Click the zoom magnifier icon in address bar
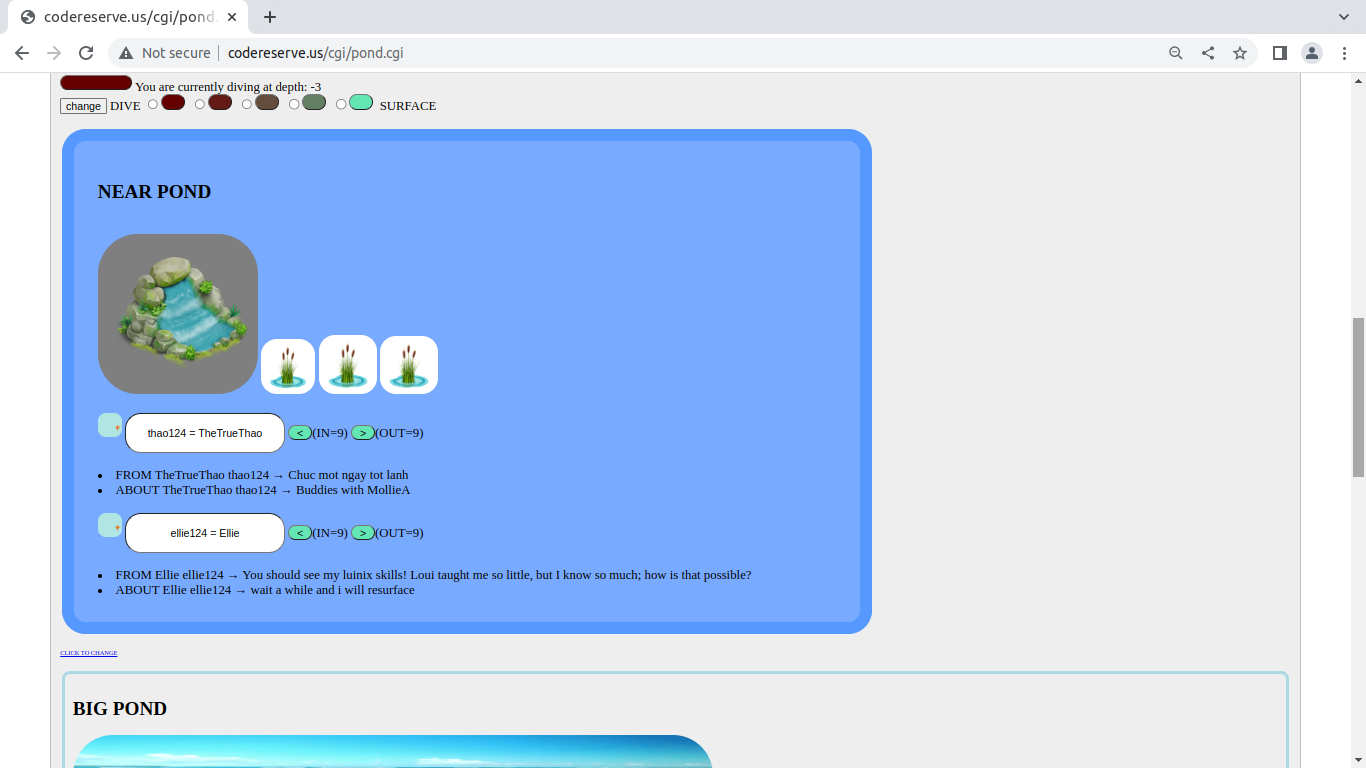This screenshot has width=1366, height=768. [x=1176, y=53]
